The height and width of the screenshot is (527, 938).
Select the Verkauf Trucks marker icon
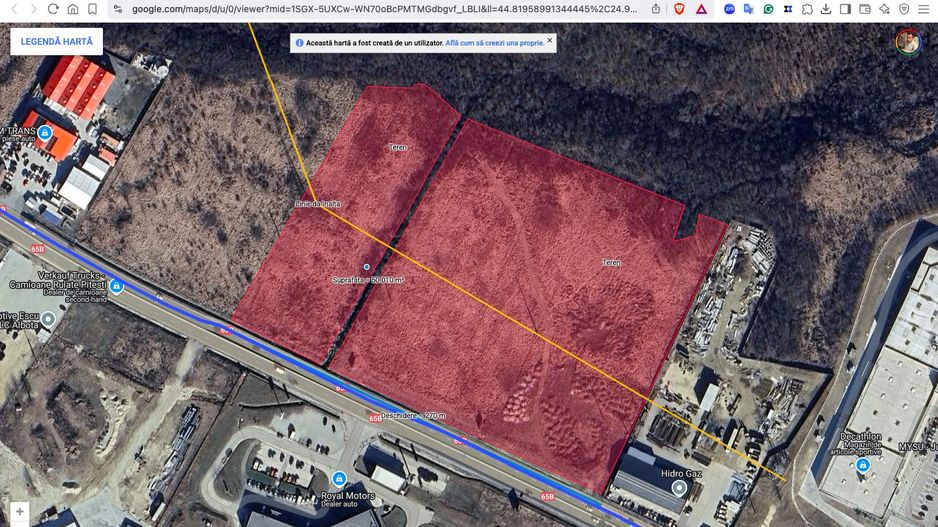(117, 287)
